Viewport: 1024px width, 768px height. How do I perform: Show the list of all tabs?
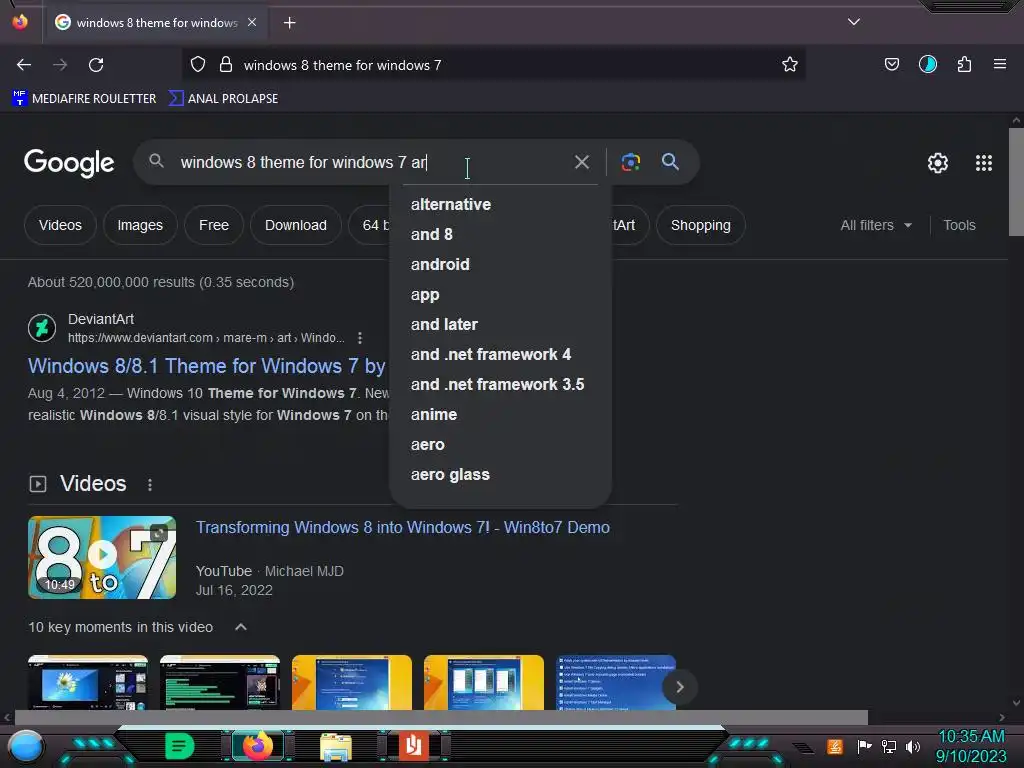tap(854, 22)
